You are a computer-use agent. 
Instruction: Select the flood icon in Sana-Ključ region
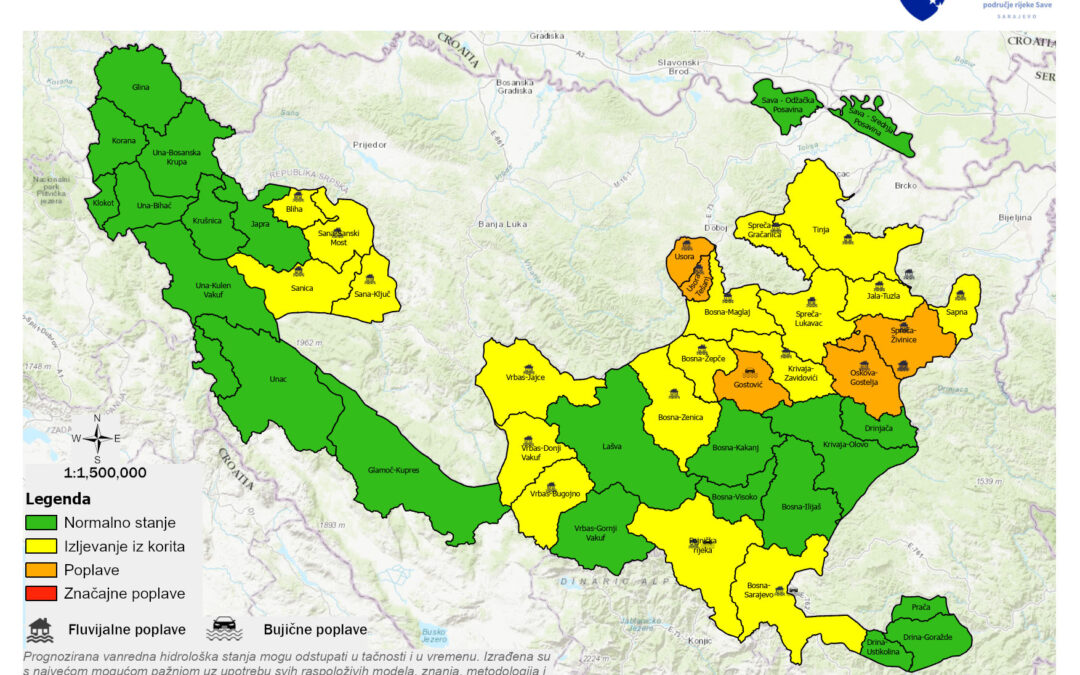(369, 280)
